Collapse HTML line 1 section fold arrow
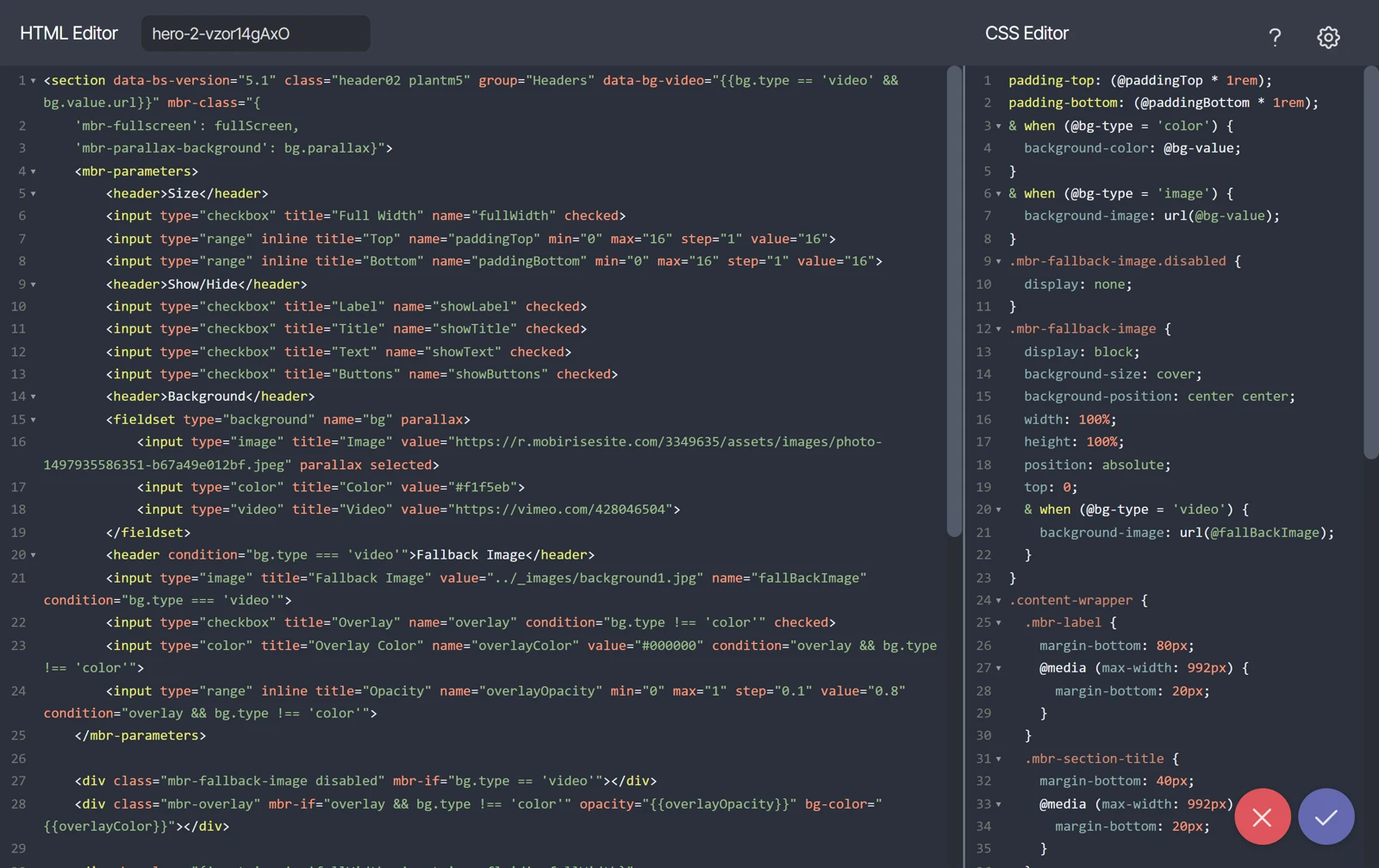Image resolution: width=1379 pixels, height=868 pixels. [x=34, y=81]
